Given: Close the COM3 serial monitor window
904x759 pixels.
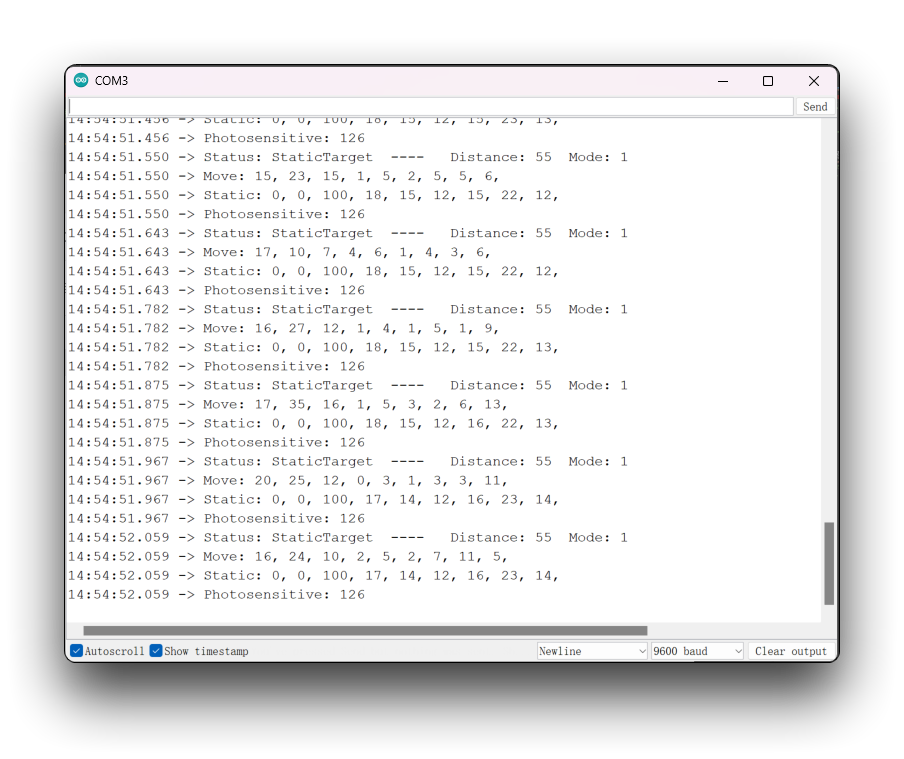Looking at the screenshot, I should [813, 81].
